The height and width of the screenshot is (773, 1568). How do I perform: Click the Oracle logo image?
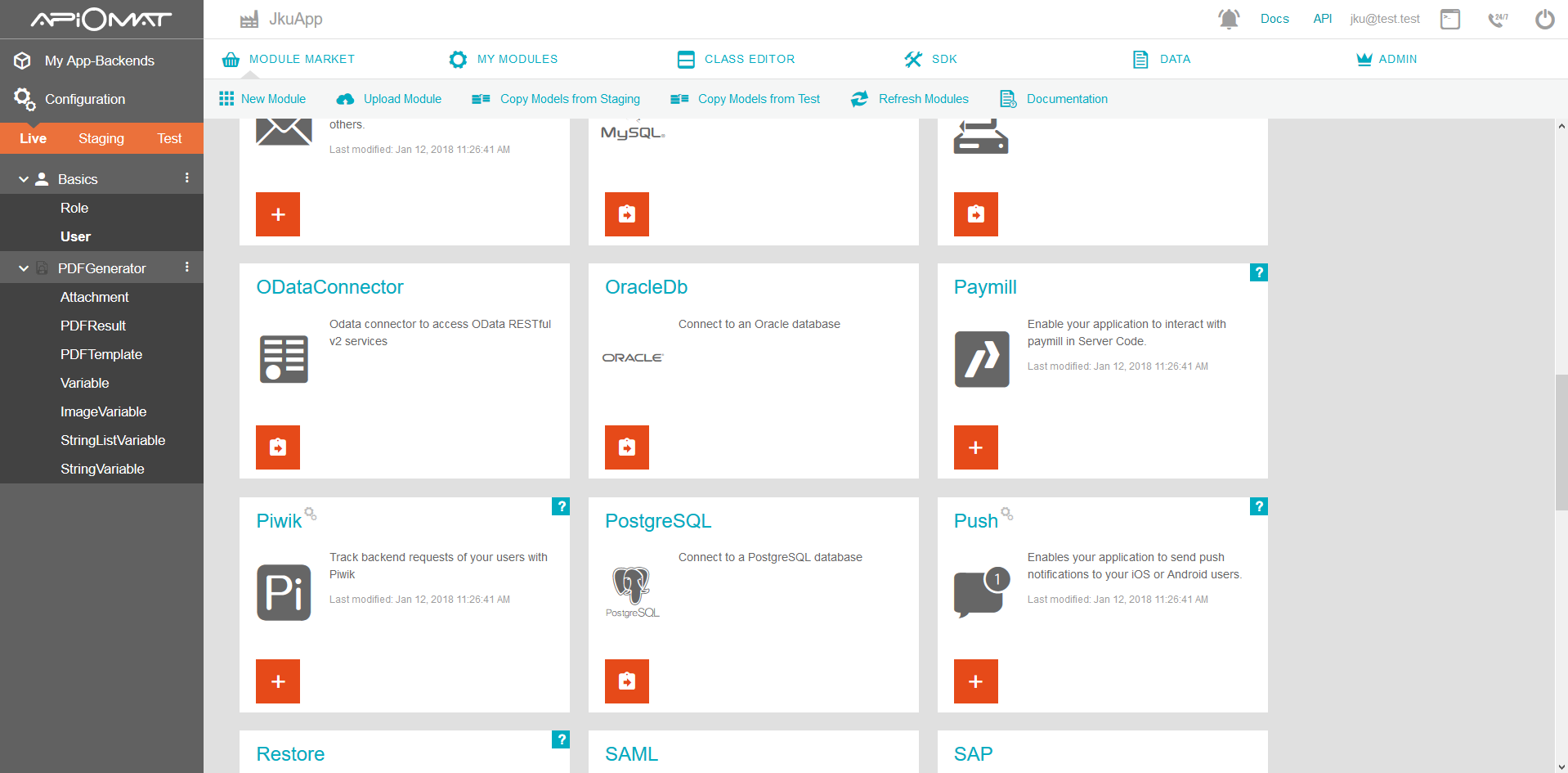[633, 357]
